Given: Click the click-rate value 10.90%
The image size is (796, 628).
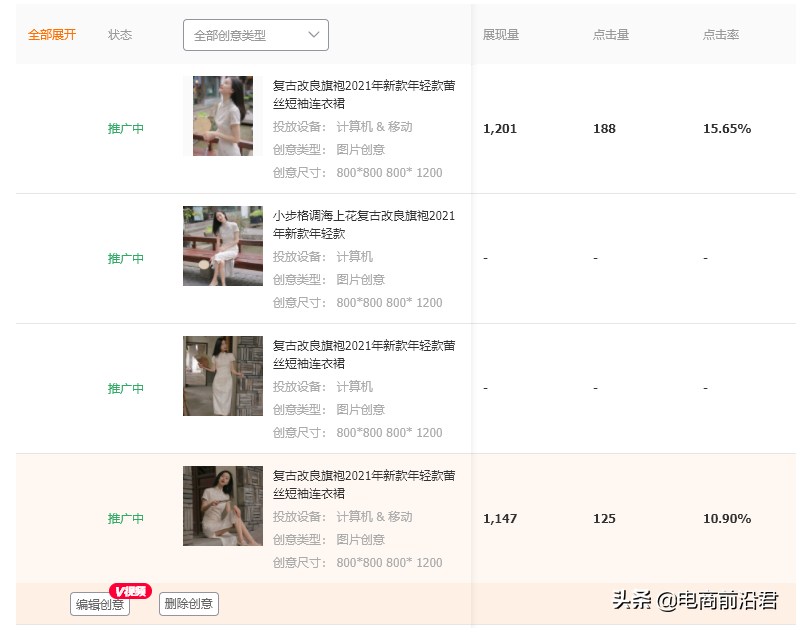Looking at the screenshot, I should (727, 518).
